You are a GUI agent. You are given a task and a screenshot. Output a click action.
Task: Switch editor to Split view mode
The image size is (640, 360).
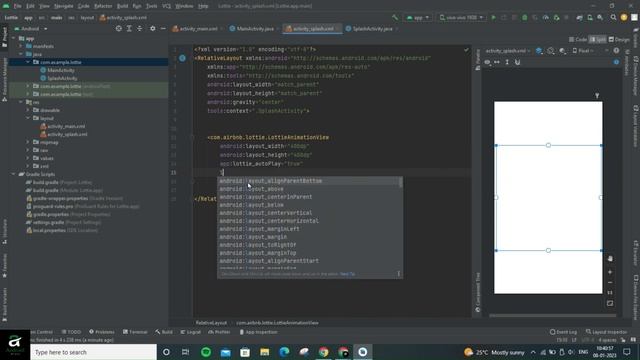[x=598, y=40]
